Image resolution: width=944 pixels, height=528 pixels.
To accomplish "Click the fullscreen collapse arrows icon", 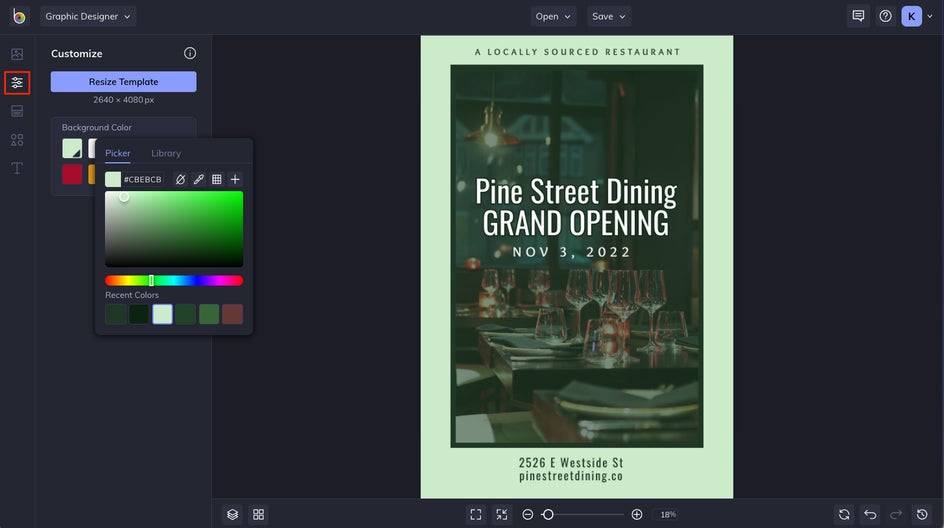I will coord(502,514).
